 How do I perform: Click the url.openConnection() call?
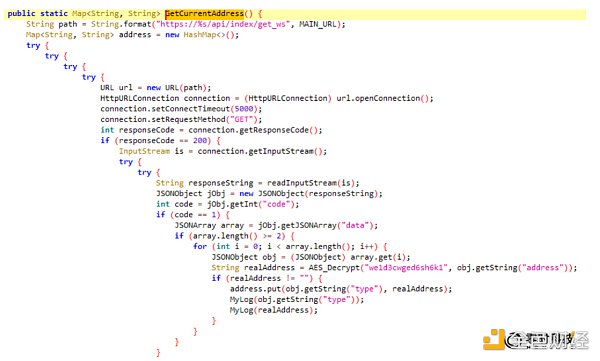click(x=383, y=98)
